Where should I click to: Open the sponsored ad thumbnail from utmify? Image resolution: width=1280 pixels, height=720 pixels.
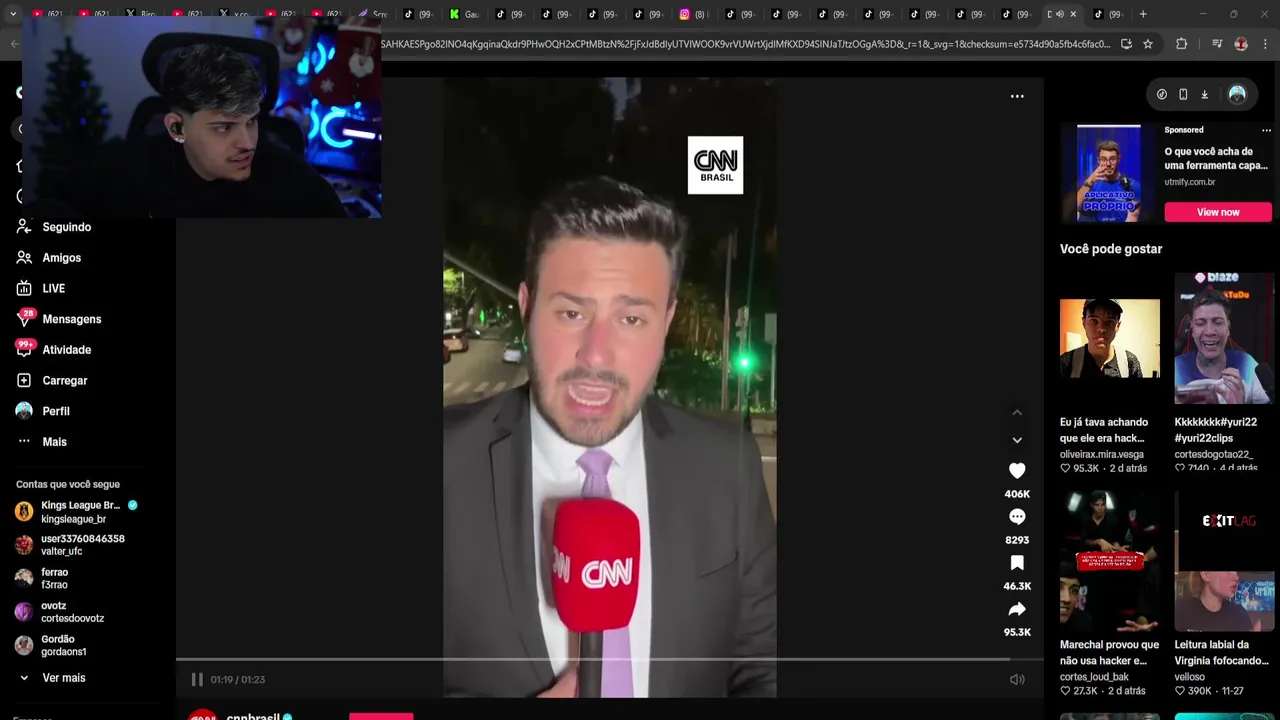[1108, 173]
